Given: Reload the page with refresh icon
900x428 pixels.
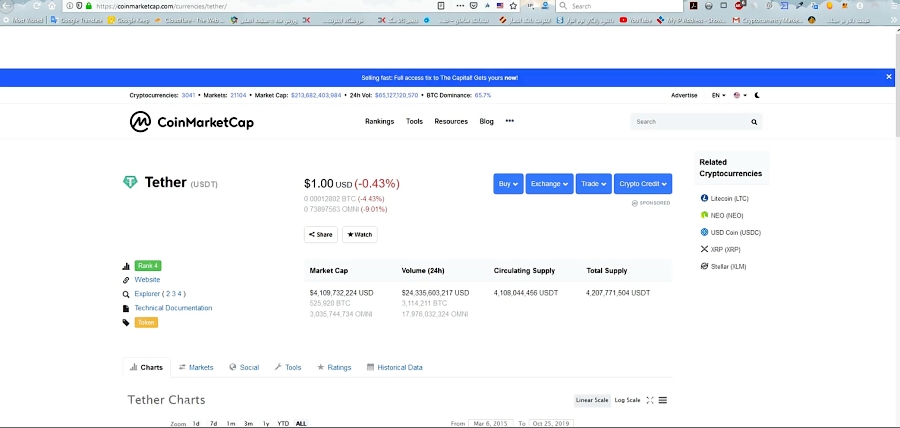Looking at the screenshot, I should (37, 6).
